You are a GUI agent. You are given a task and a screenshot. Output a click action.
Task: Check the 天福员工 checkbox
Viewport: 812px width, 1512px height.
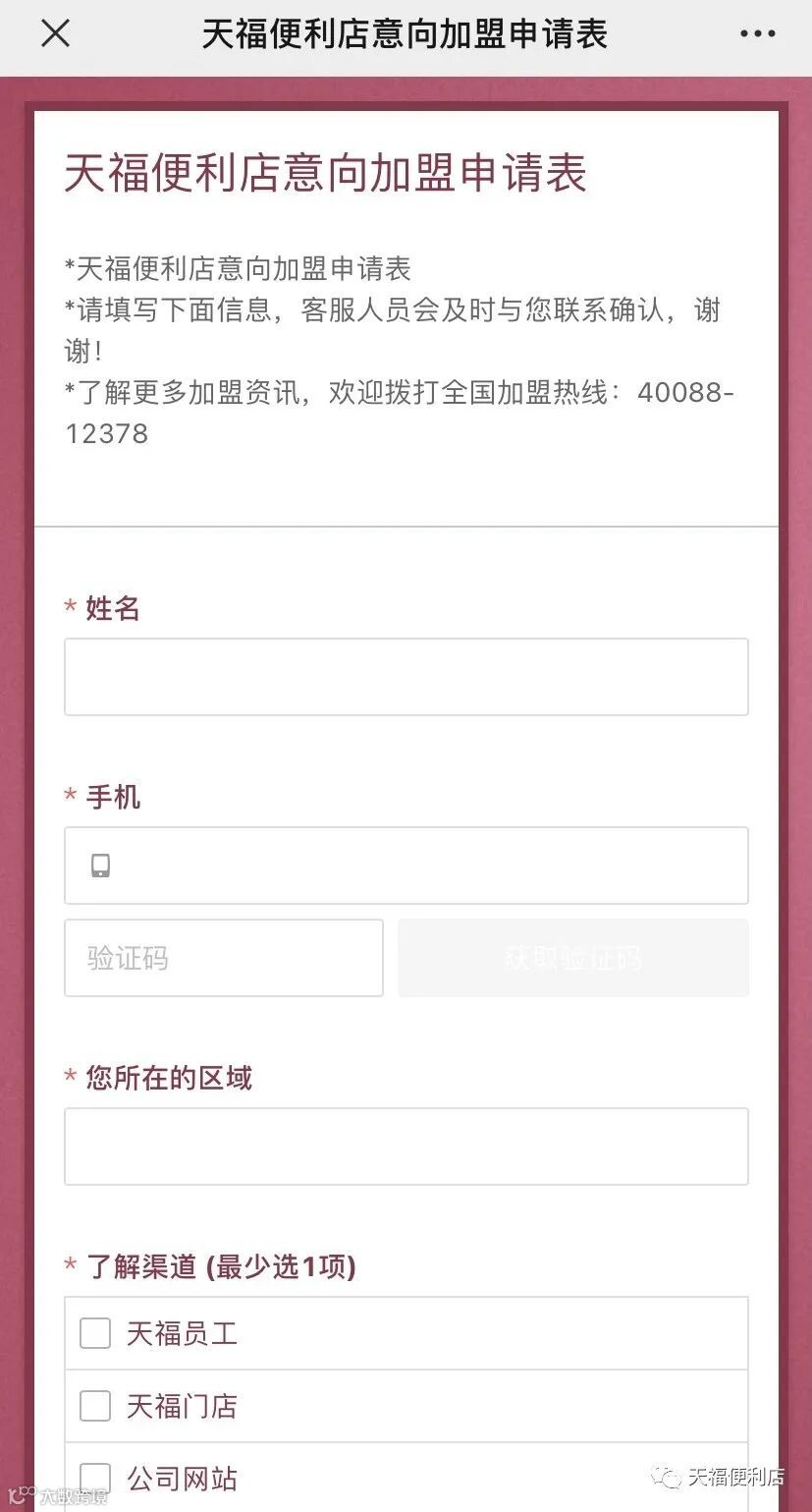[x=95, y=1333]
